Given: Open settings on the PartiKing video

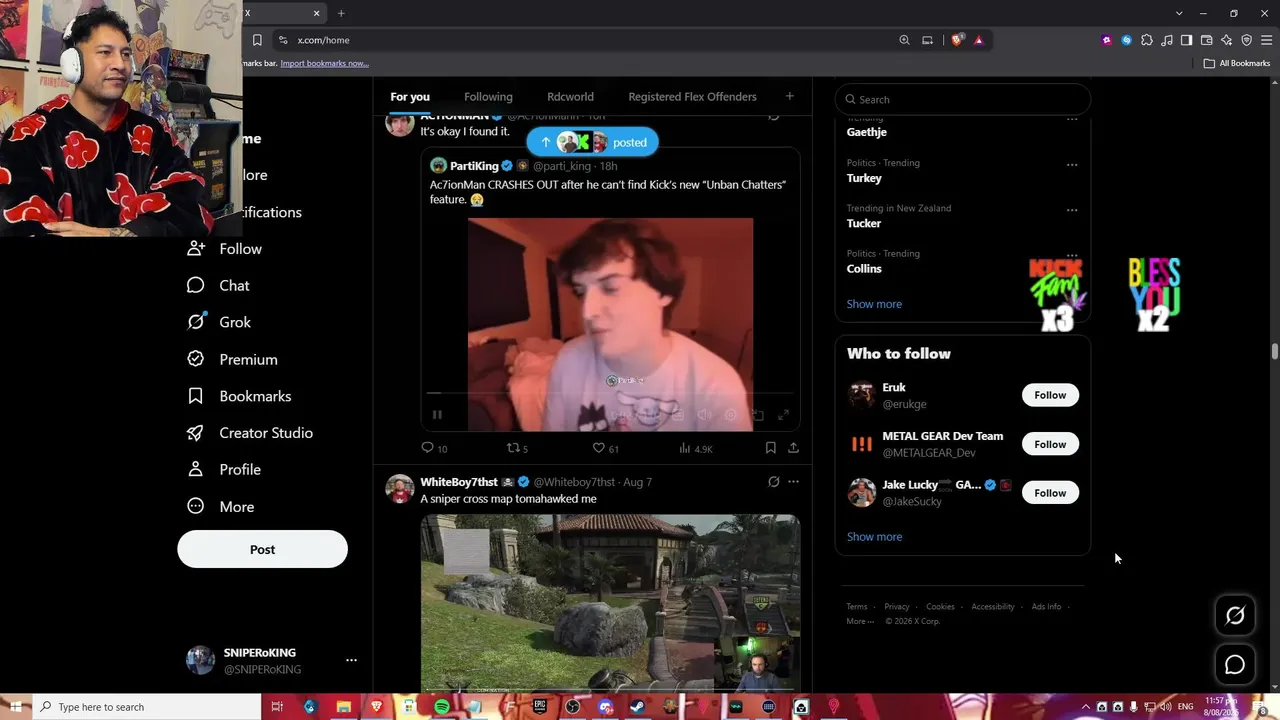Looking at the screenshot, I should point(731,415).
